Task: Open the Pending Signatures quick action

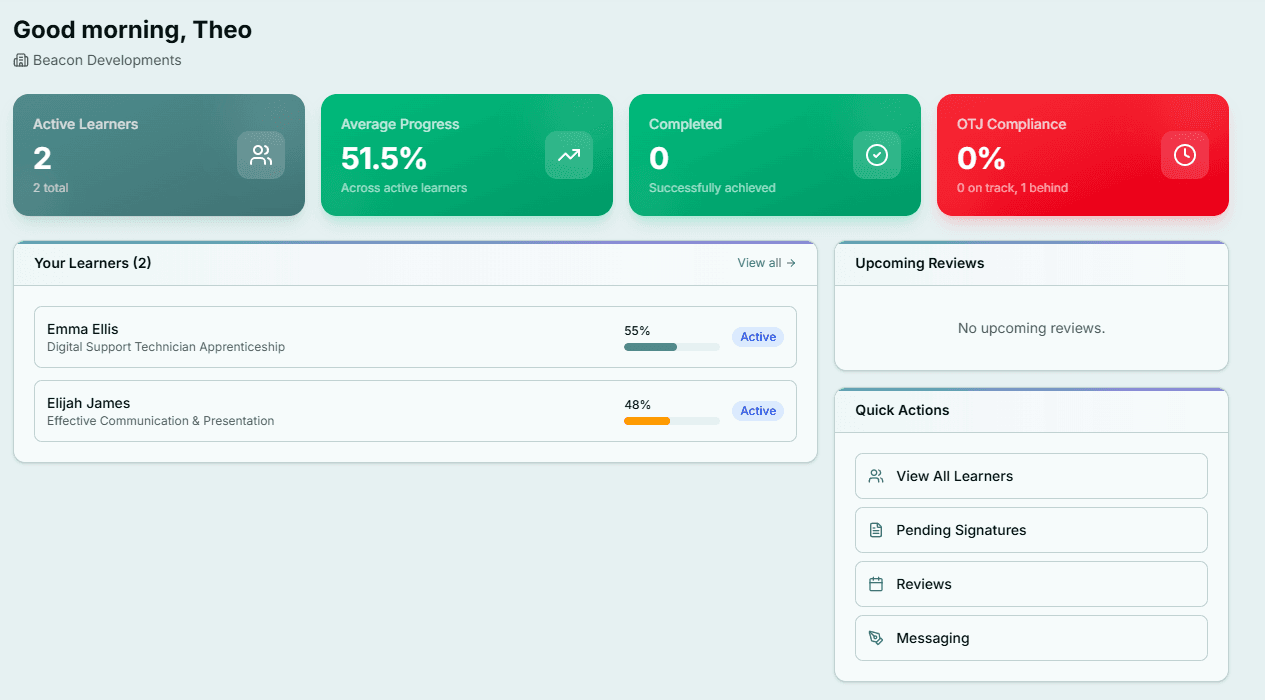Action: point(1031,530)
